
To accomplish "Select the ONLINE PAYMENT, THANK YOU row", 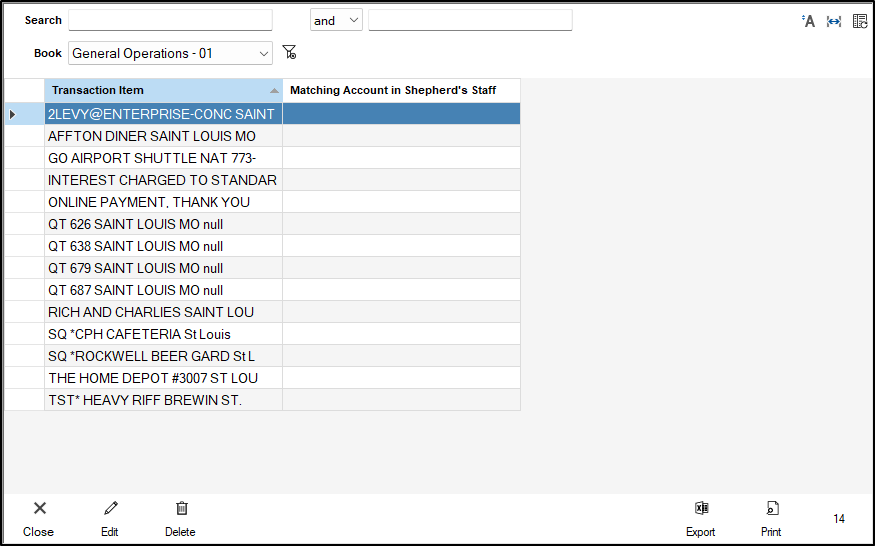I will coord(163,202).
